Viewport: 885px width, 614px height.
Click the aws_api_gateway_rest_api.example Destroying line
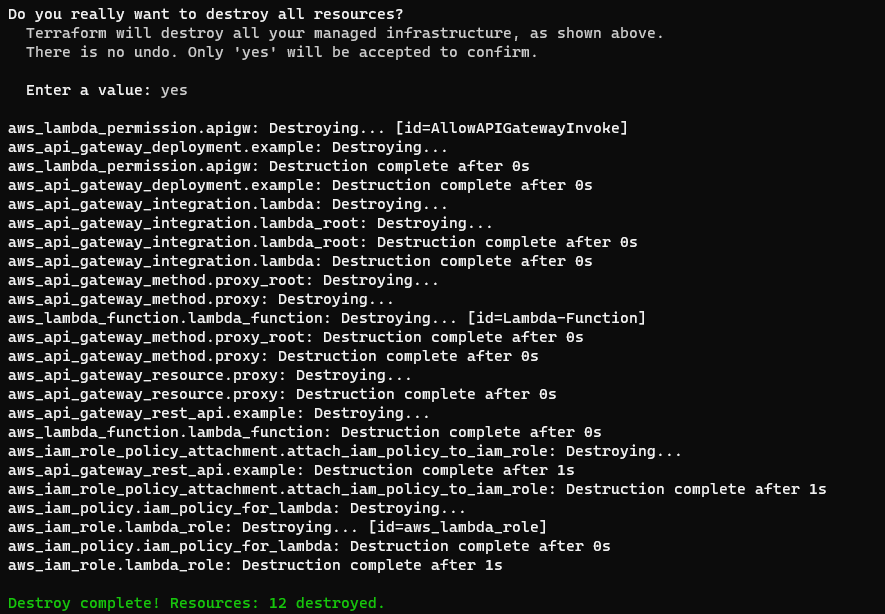(x=218, y=413)
